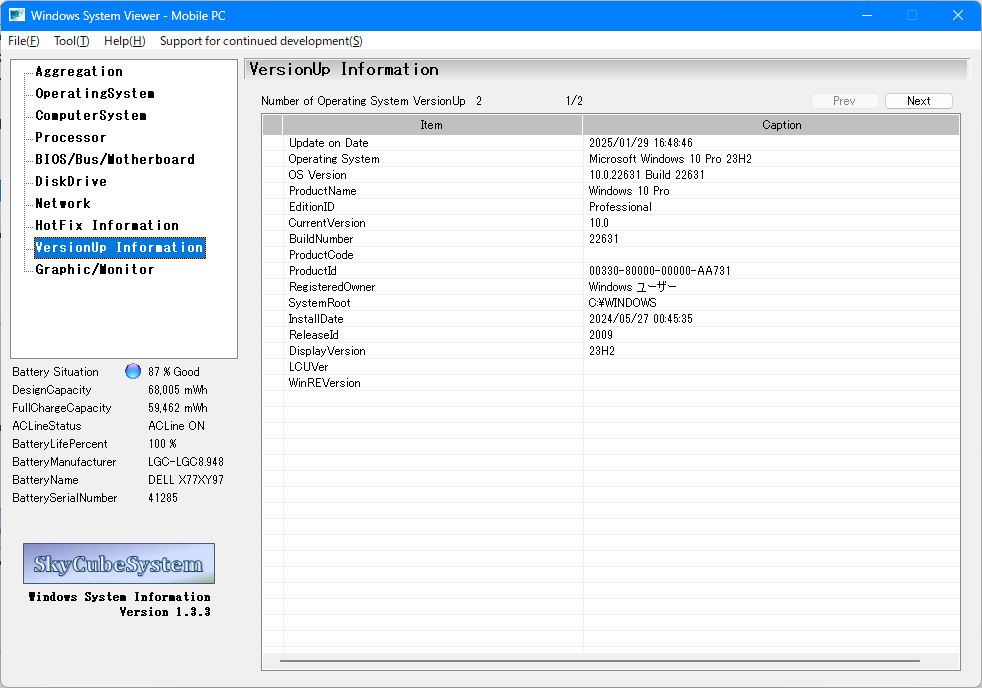Open the ComputerSystem tree entry
This screenshot has width=982, height=688.
click(91, 115)
